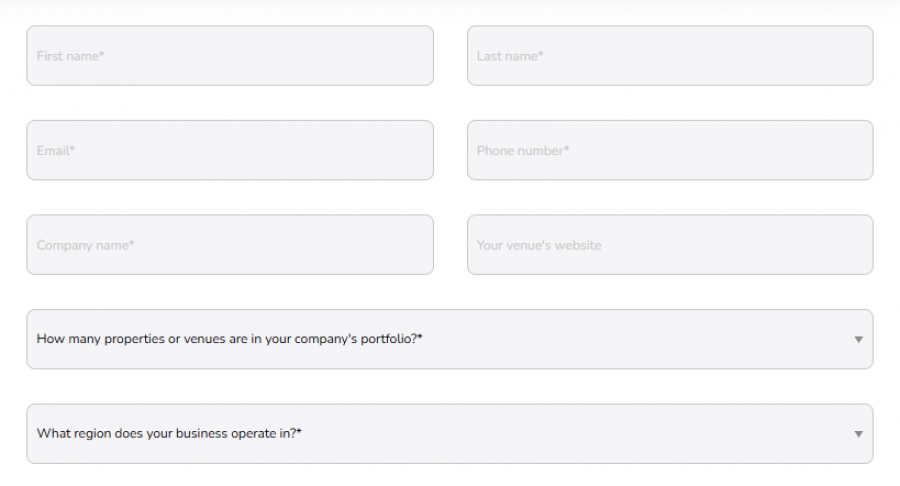Click the "Company name*" placeholder text

tap(86, 245)
